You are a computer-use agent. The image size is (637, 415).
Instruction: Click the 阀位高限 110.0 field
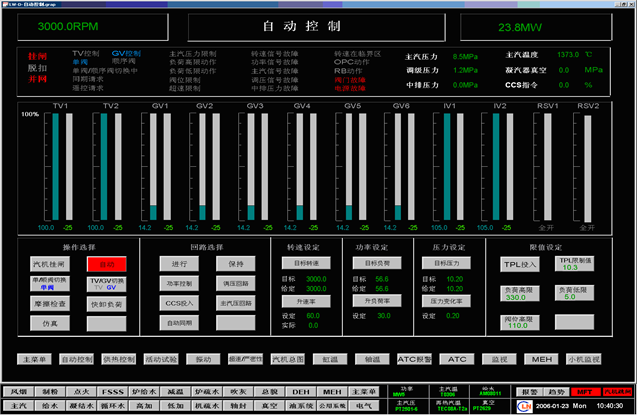(x=520, y=322)
